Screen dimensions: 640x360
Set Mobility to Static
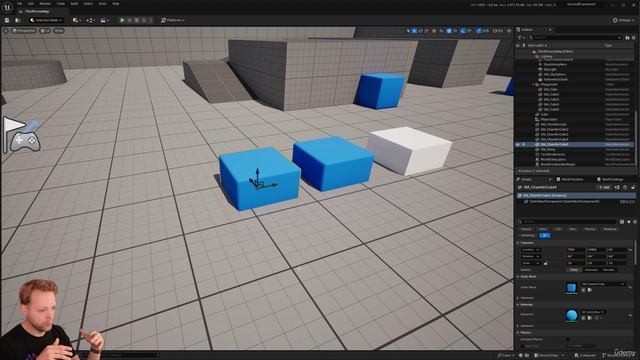point(574,270)
